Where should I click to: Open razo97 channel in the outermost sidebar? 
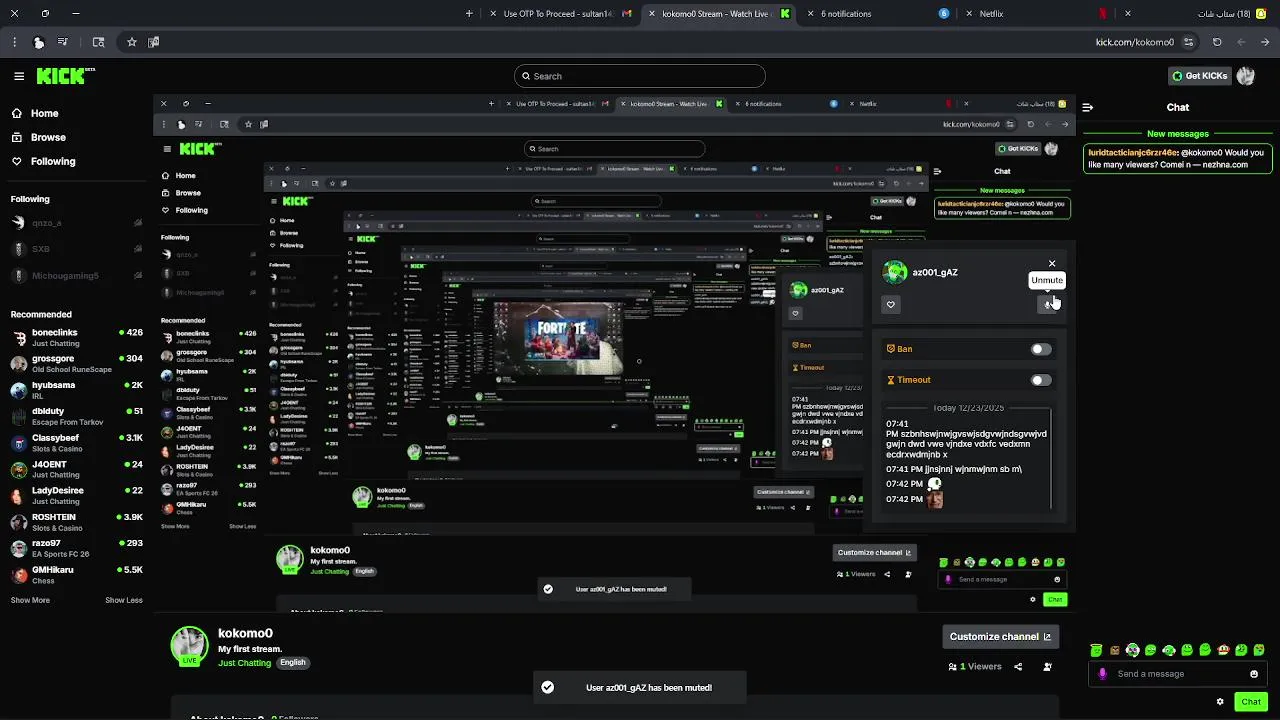pos(77,549)
